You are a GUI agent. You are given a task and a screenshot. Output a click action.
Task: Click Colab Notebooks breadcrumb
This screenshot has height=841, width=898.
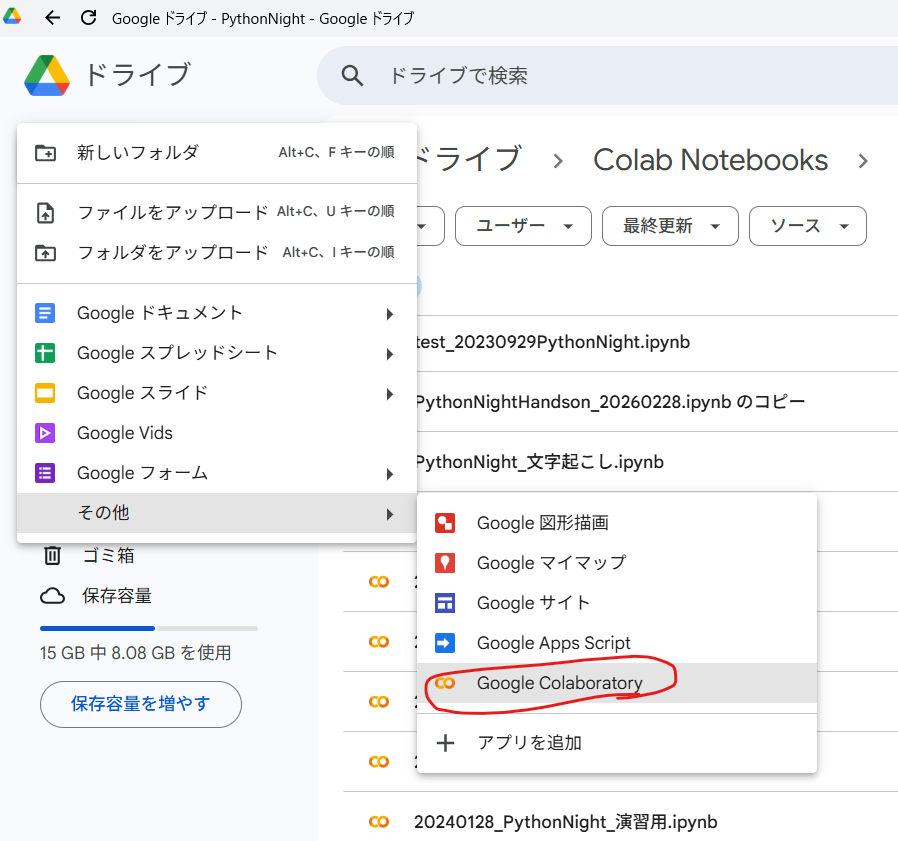pos(710,160)
